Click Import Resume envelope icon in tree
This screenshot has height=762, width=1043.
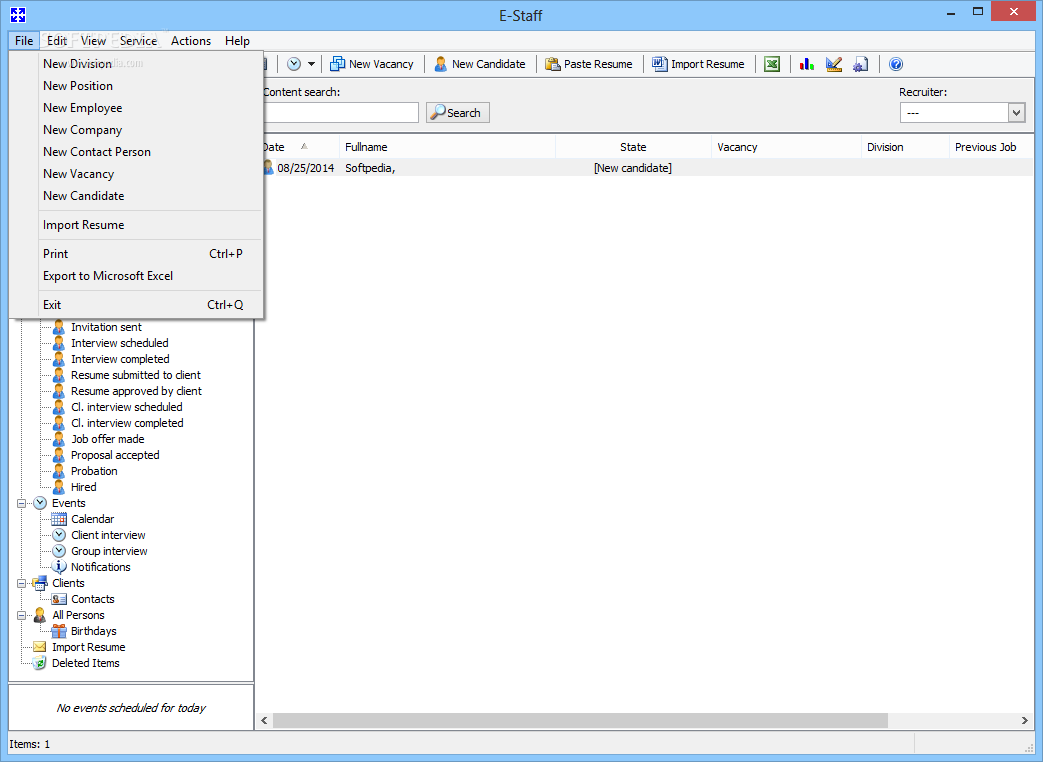pos(40,647)
